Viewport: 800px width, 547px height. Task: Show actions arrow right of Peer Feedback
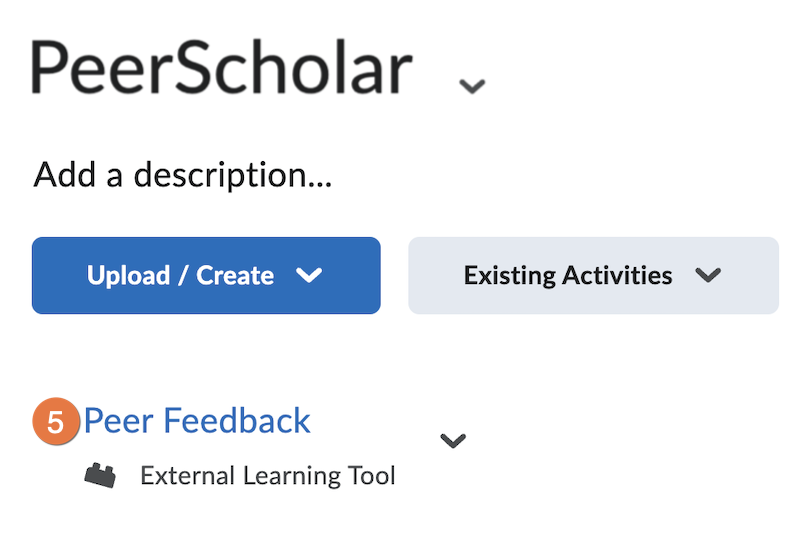pyautogui.click(x=453, y=440)
